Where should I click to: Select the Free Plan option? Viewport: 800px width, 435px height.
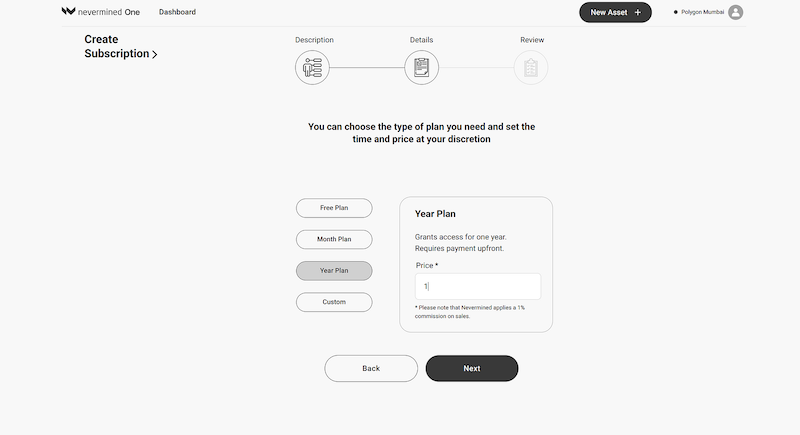click(x=334, y=208)
